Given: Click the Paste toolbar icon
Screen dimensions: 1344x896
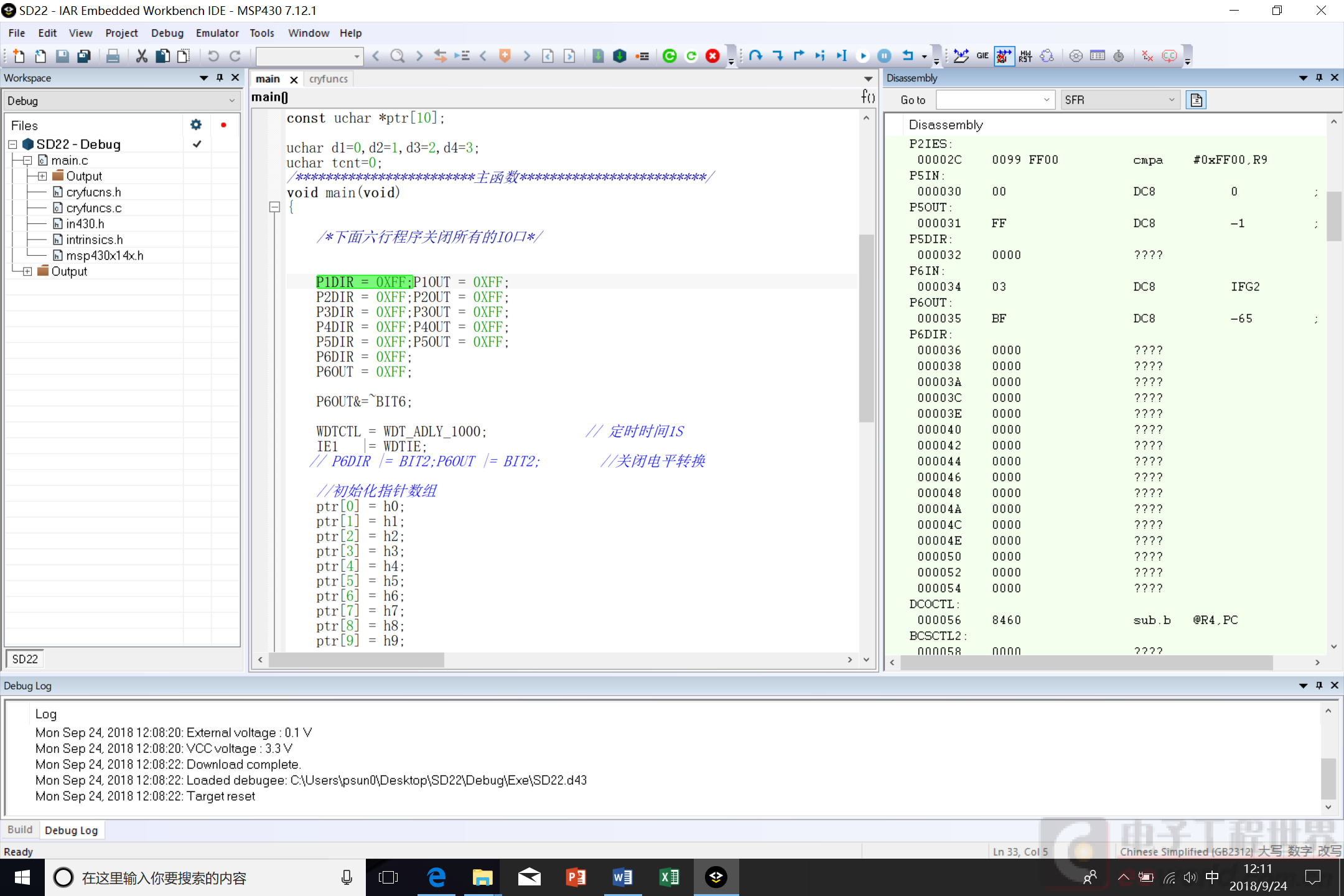Looking at the screenshot, I should click(x=184, y=56).
